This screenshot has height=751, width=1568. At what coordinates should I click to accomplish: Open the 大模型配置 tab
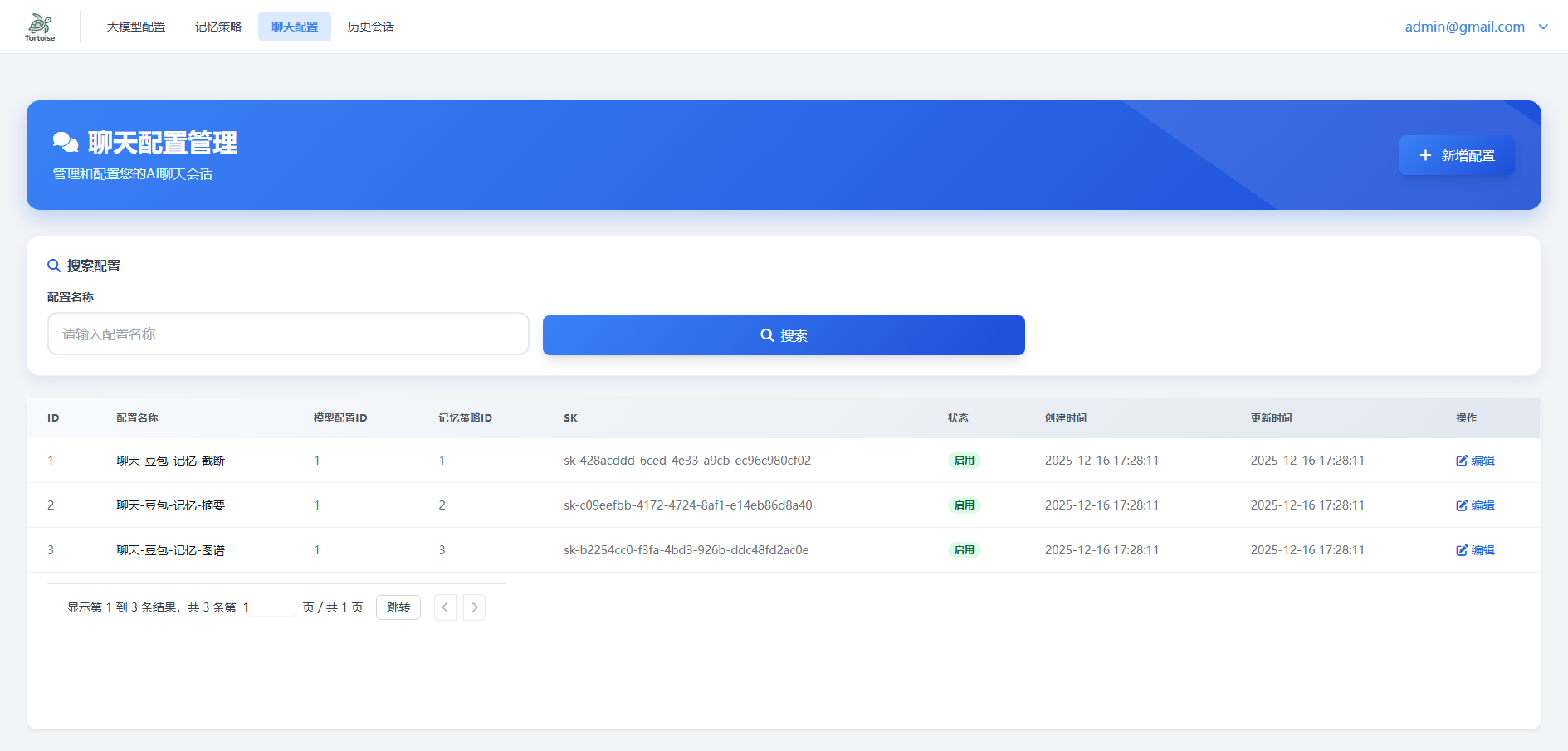136,27
